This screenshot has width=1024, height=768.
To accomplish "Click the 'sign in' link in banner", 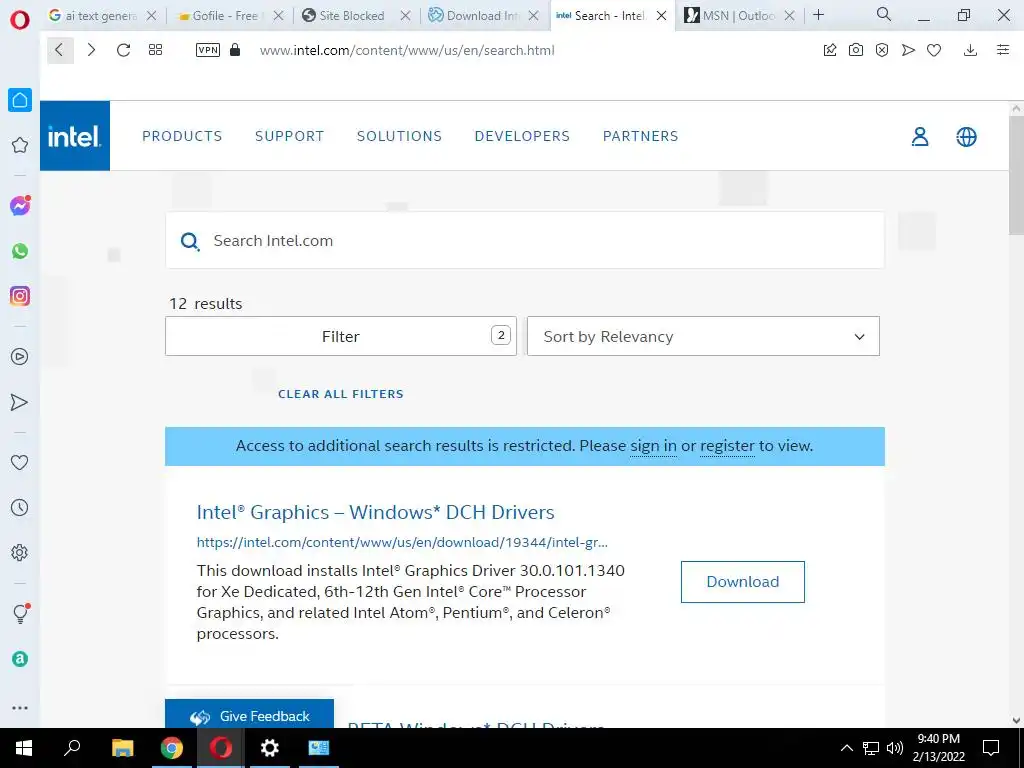I will (x=653, y=446).
